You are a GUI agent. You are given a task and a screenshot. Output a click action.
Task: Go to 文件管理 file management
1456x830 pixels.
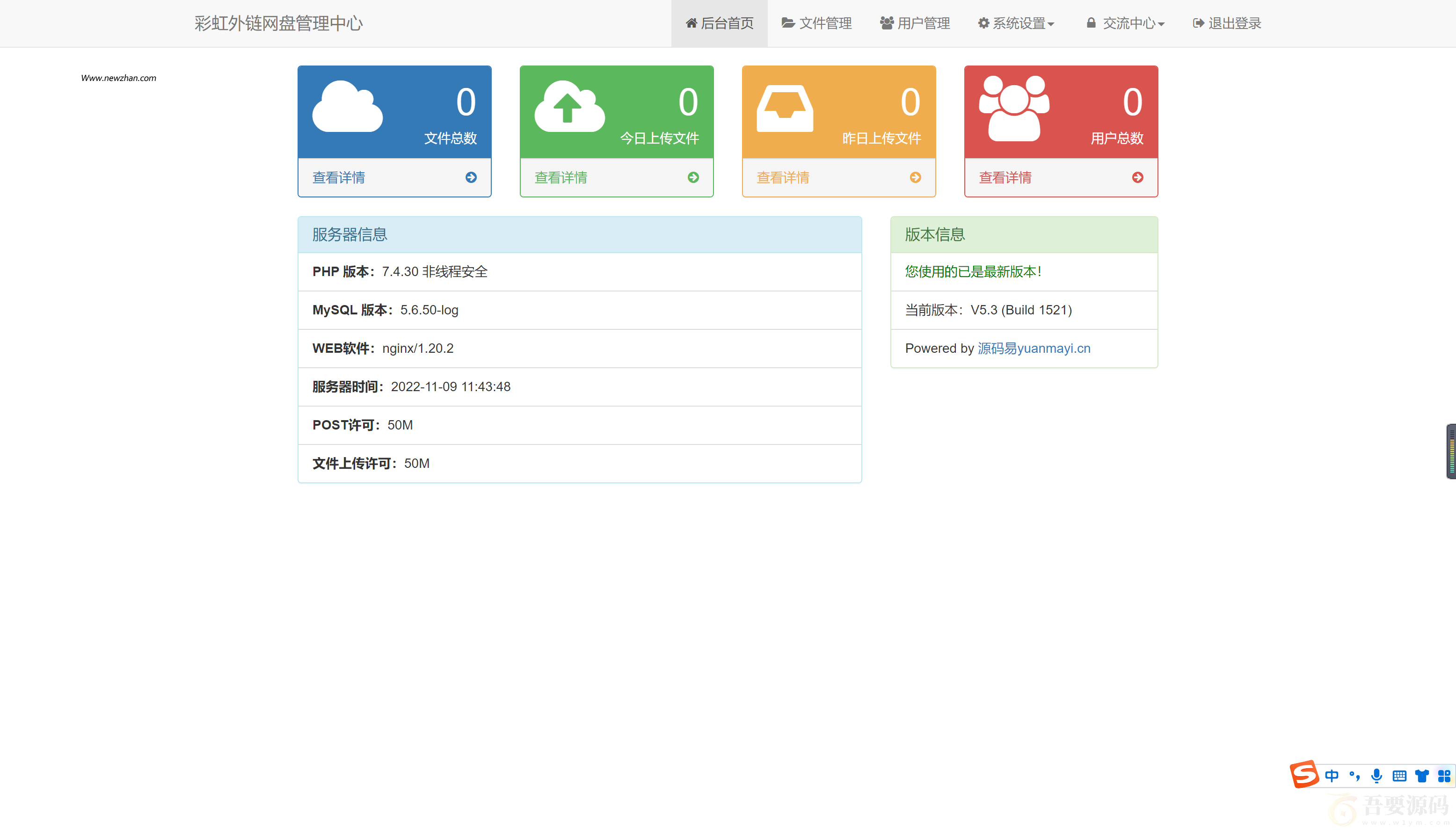point(816,23)
